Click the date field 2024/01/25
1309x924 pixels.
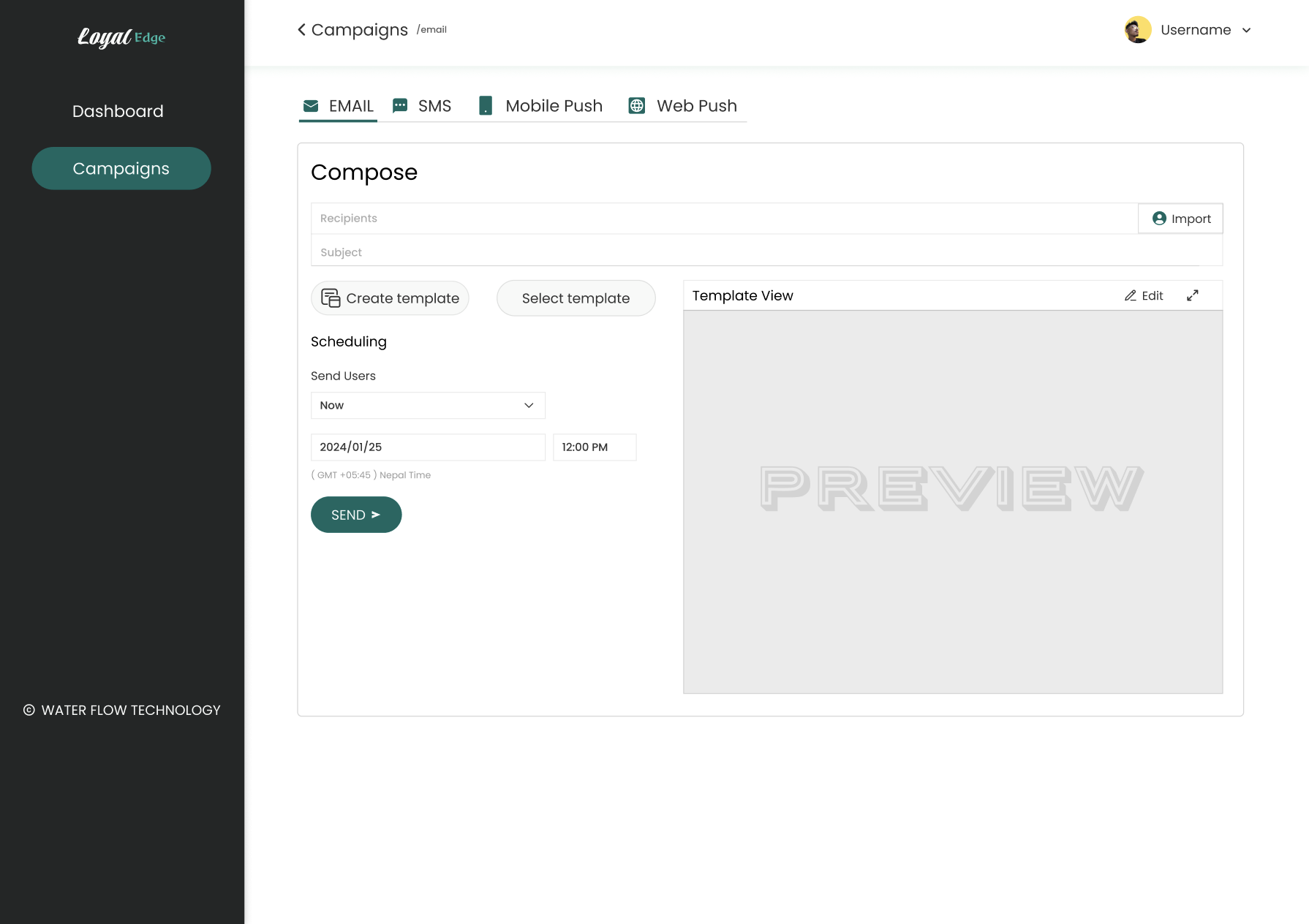point(428,447)
